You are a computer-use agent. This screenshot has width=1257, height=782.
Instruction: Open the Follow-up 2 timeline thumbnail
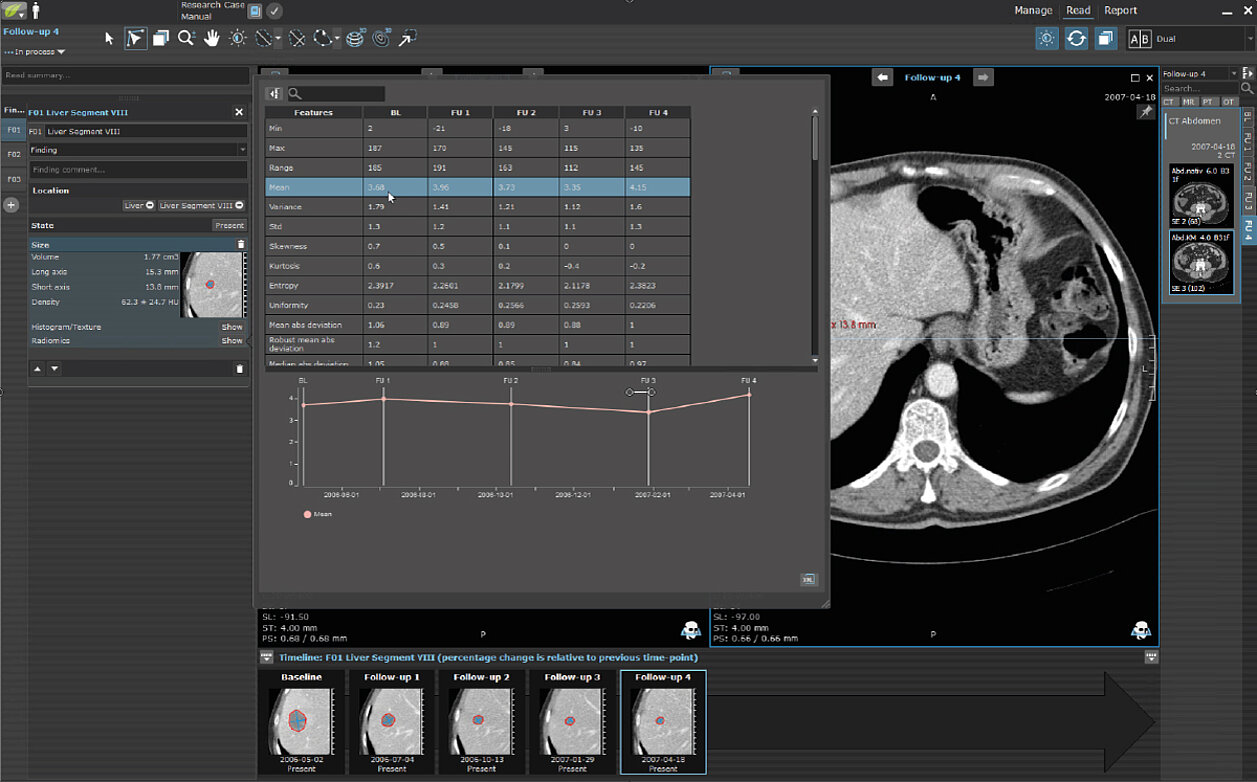pos(481,722)
